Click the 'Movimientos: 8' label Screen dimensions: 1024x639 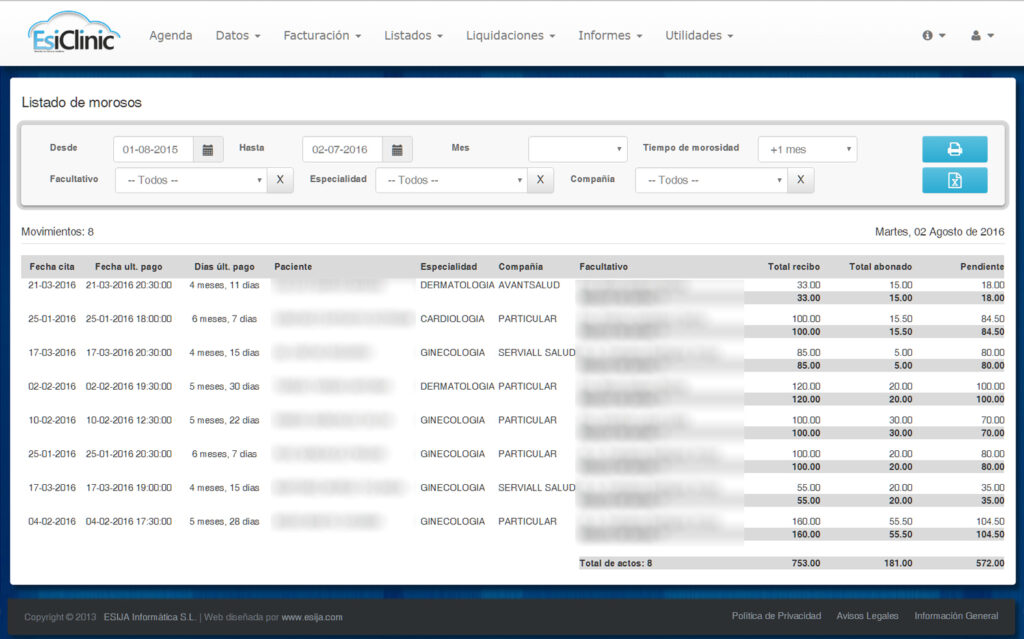tap(57, 231)
